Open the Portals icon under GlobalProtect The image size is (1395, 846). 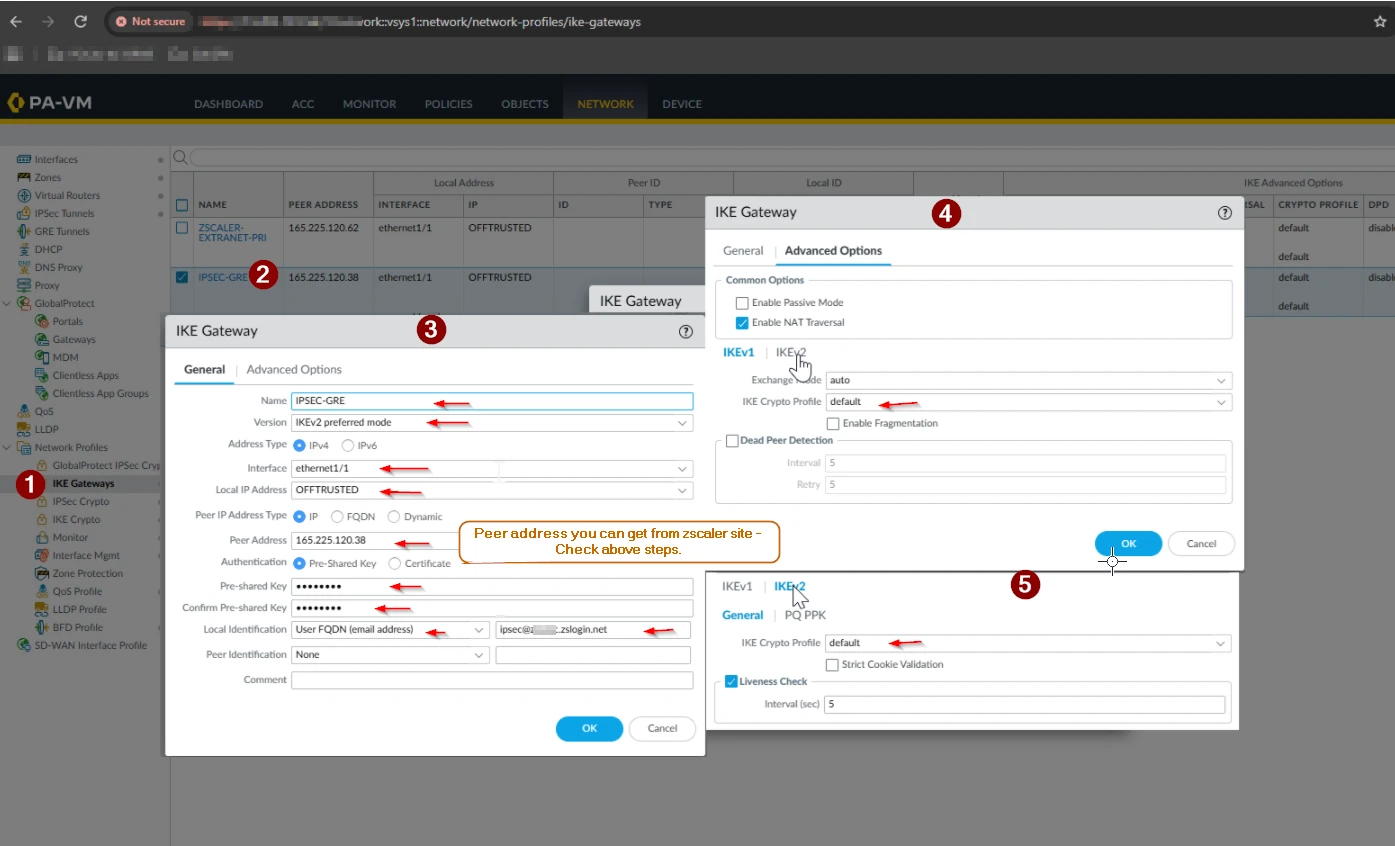(x=42, y=322)
